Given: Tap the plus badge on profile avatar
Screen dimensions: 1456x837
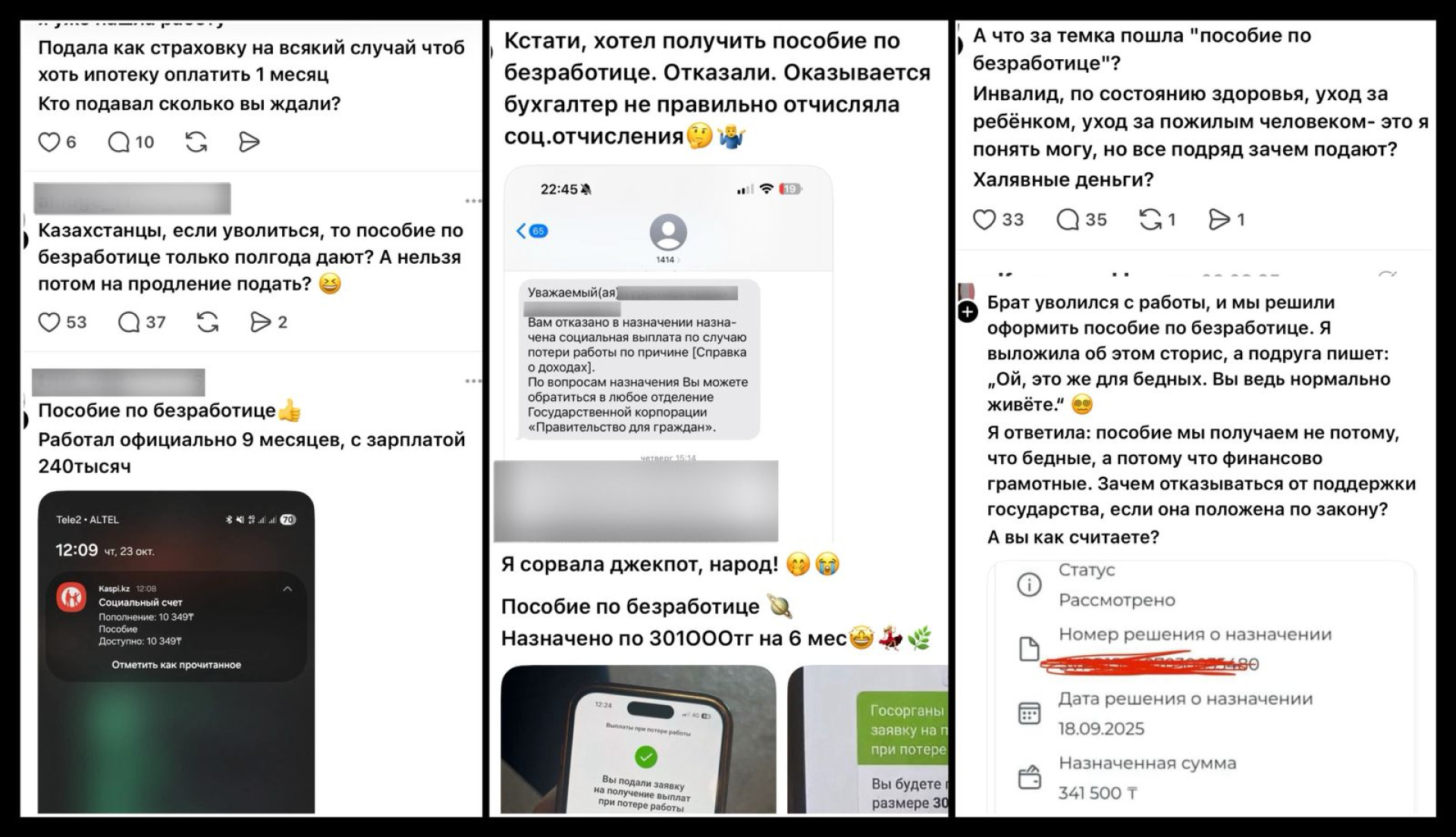Looking at the screenshot, I should [x=968, y=312].
